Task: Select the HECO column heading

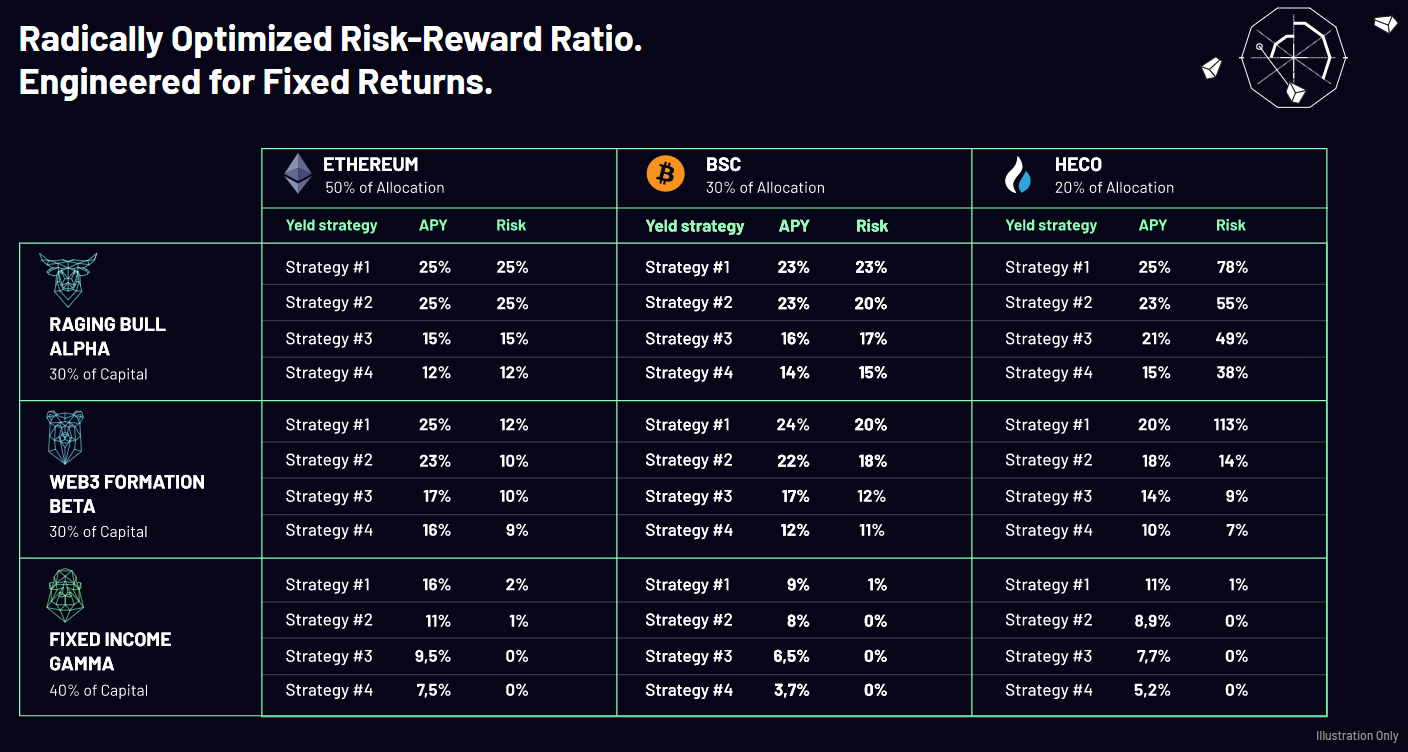Action: click(1077, 164)
